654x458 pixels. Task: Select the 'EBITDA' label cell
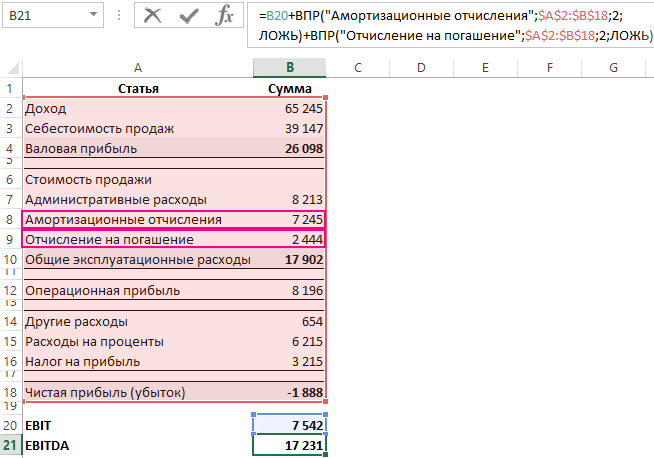[x=138, y=445]
